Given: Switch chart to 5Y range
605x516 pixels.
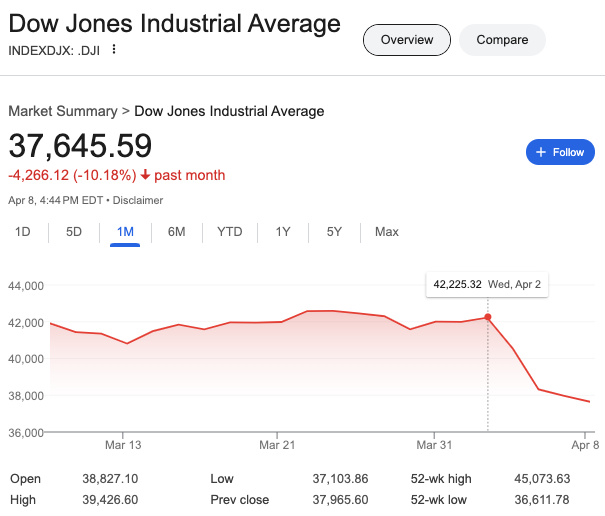Looking at the screenshot, I should tap(334, 232).
